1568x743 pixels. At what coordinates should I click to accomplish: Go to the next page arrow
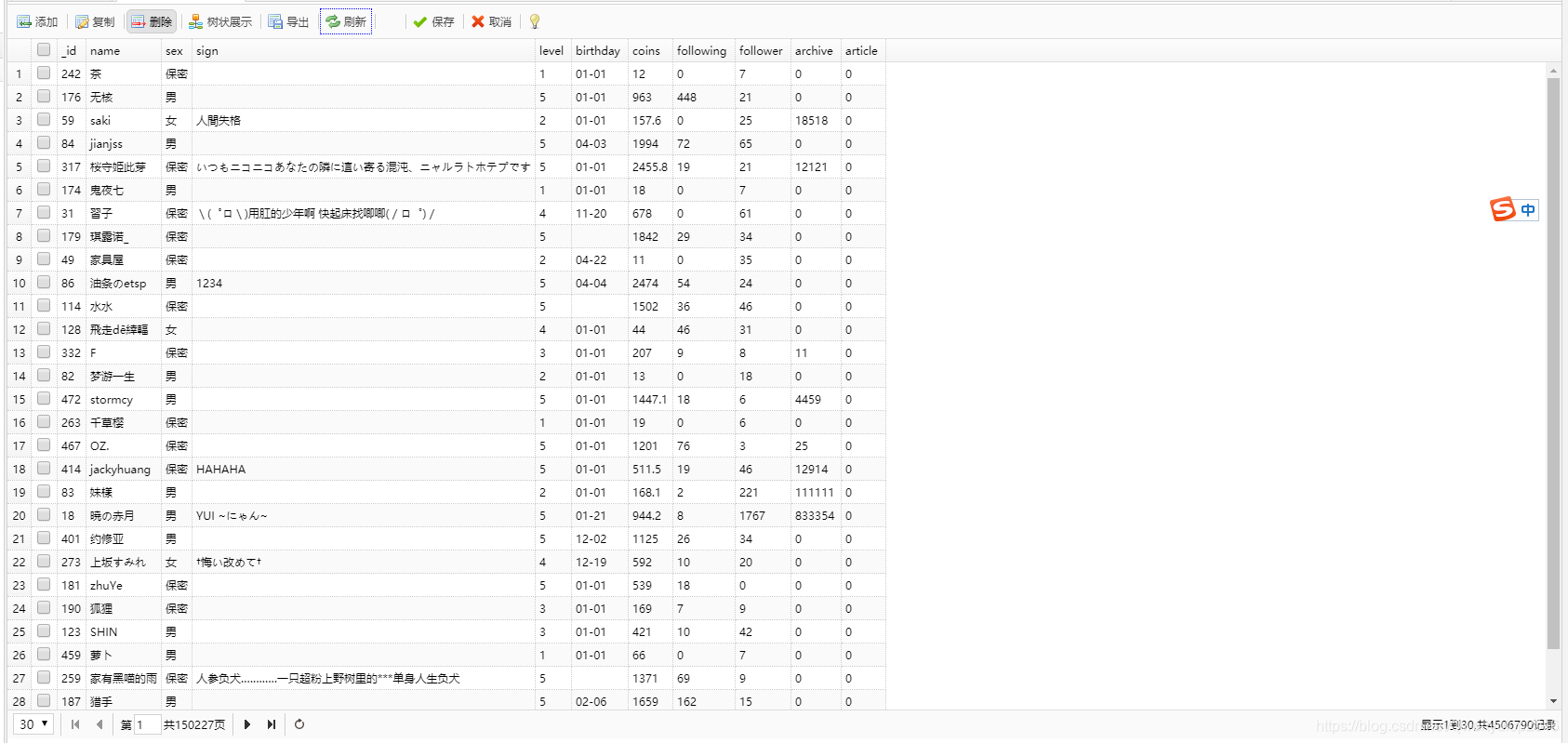click(x=247, y=724)
